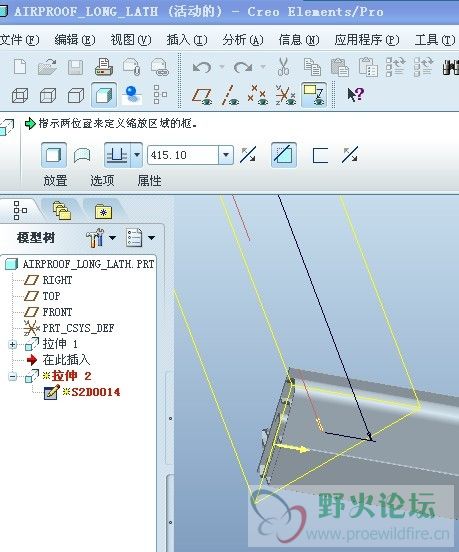Enable shaded display mode
459x552 pixels.
104,95
